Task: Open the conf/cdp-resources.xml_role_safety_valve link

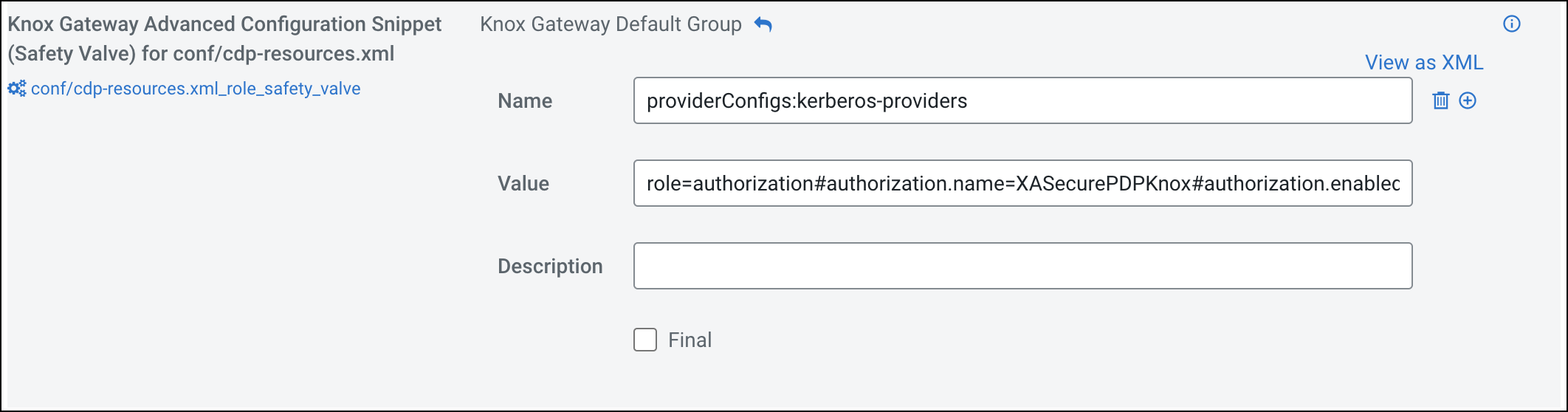Action: 196,89
